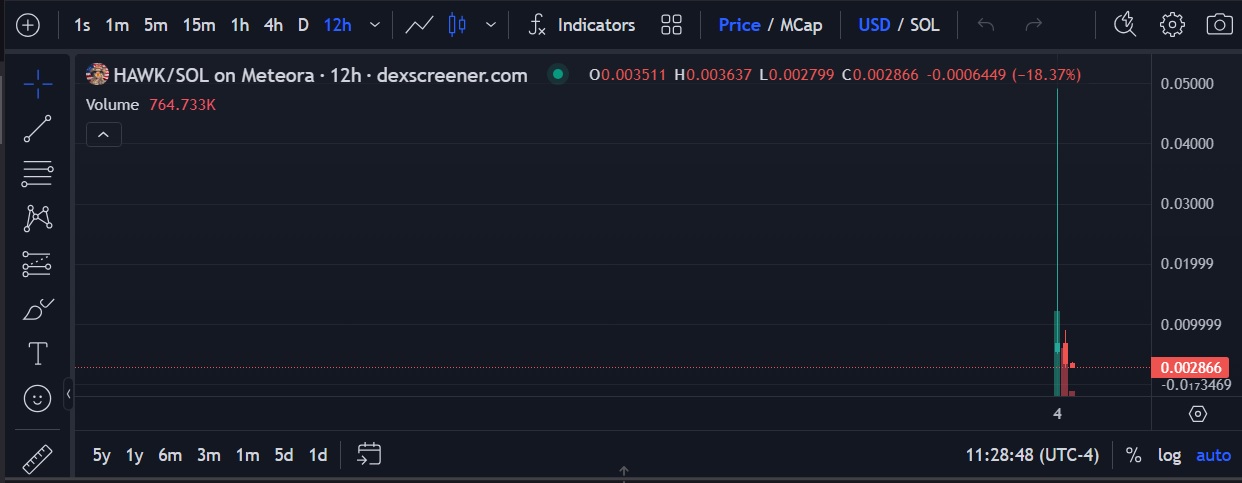Select the text annotation tool
This screenshot has height=483, width=1242.
[x=37, y=354]
